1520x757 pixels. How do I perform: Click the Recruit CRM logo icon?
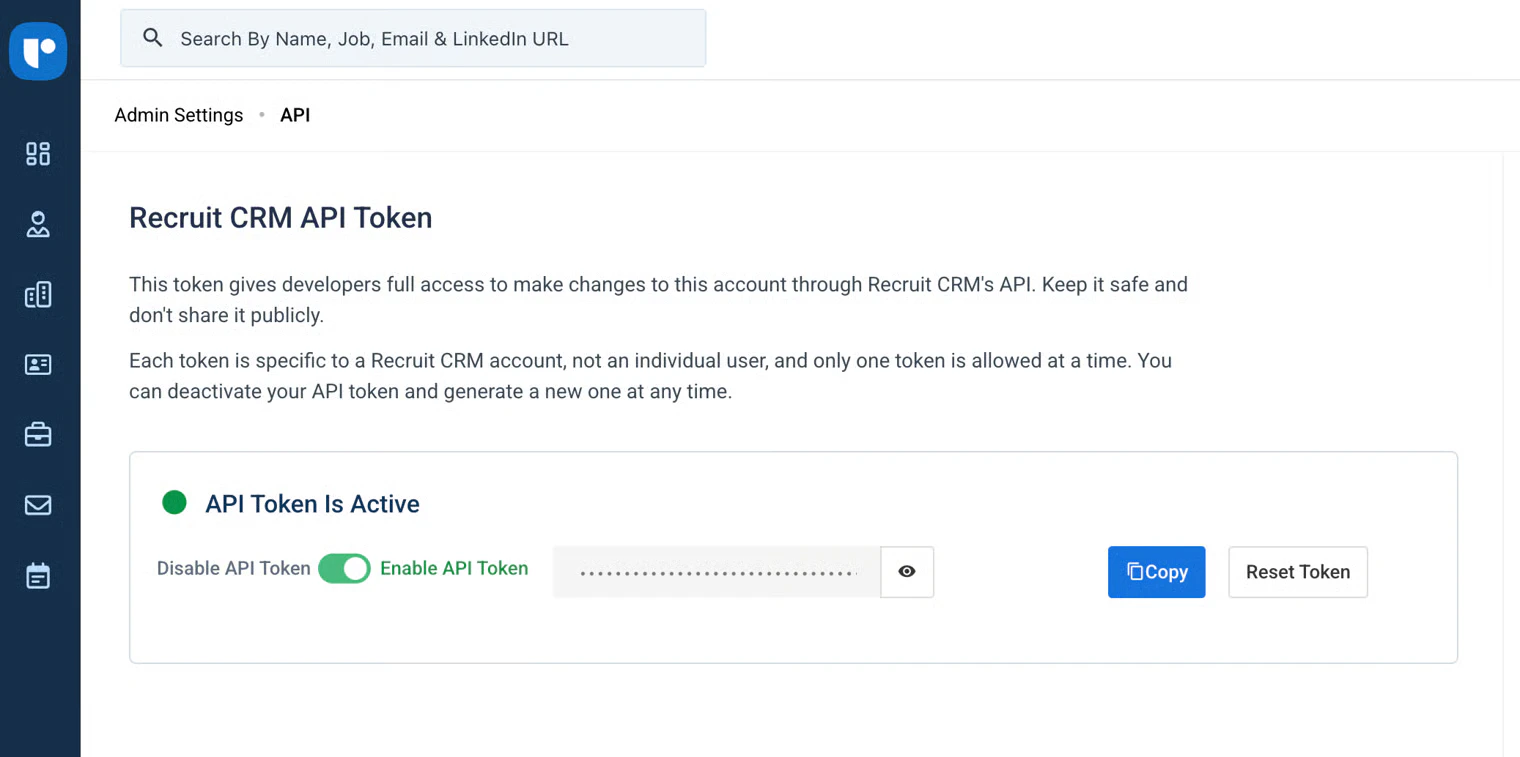pyautogui.click(x=38, y=50)
